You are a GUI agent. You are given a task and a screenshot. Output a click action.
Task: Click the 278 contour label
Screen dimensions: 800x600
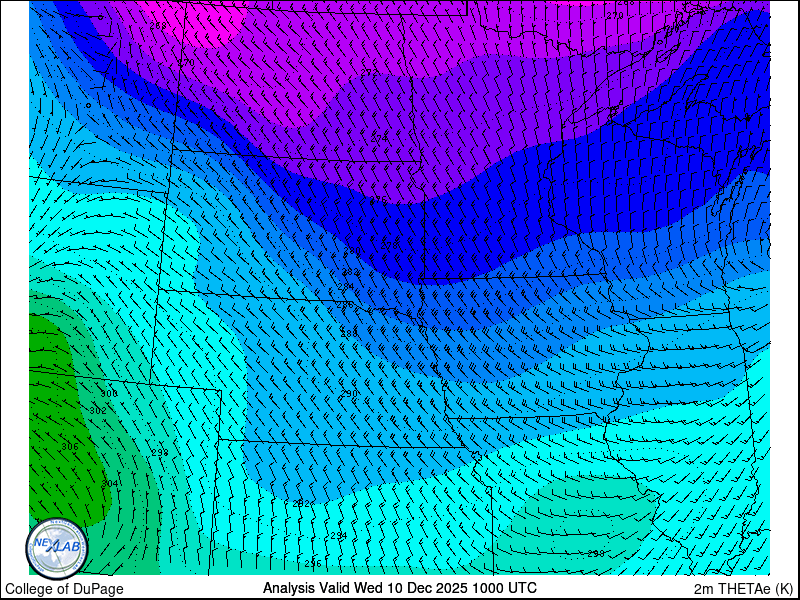coord(389,246)
